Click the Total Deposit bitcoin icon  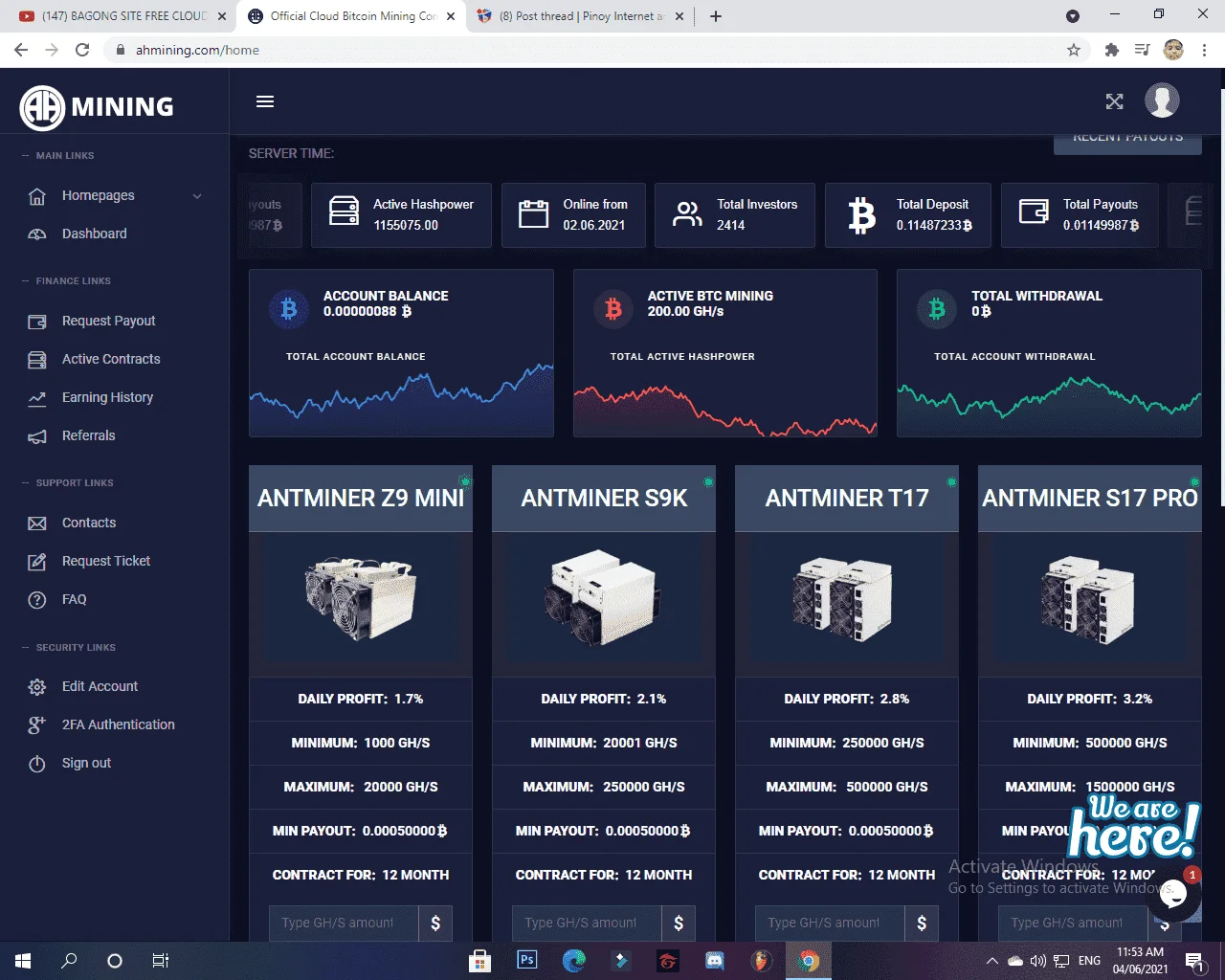pos(861,215)
